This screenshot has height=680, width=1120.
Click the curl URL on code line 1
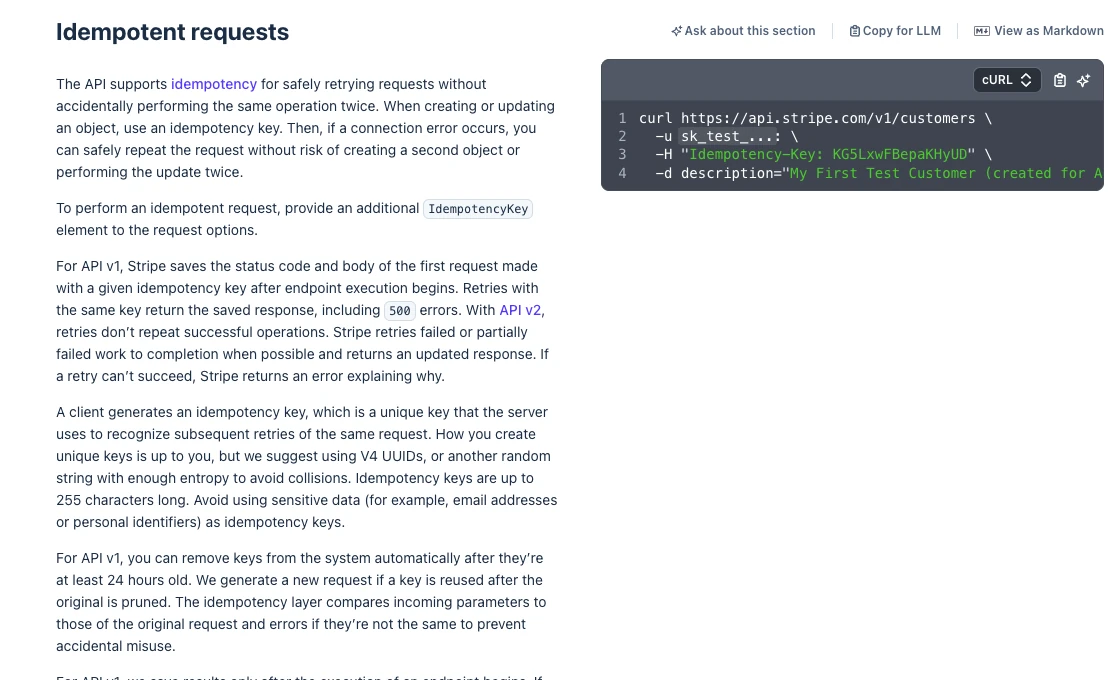(828, 119)
